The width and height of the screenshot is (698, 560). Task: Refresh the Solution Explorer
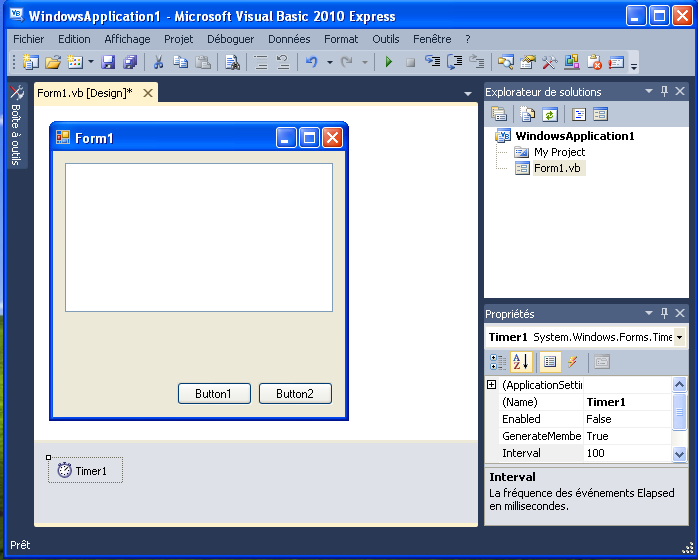pos(550,114)
